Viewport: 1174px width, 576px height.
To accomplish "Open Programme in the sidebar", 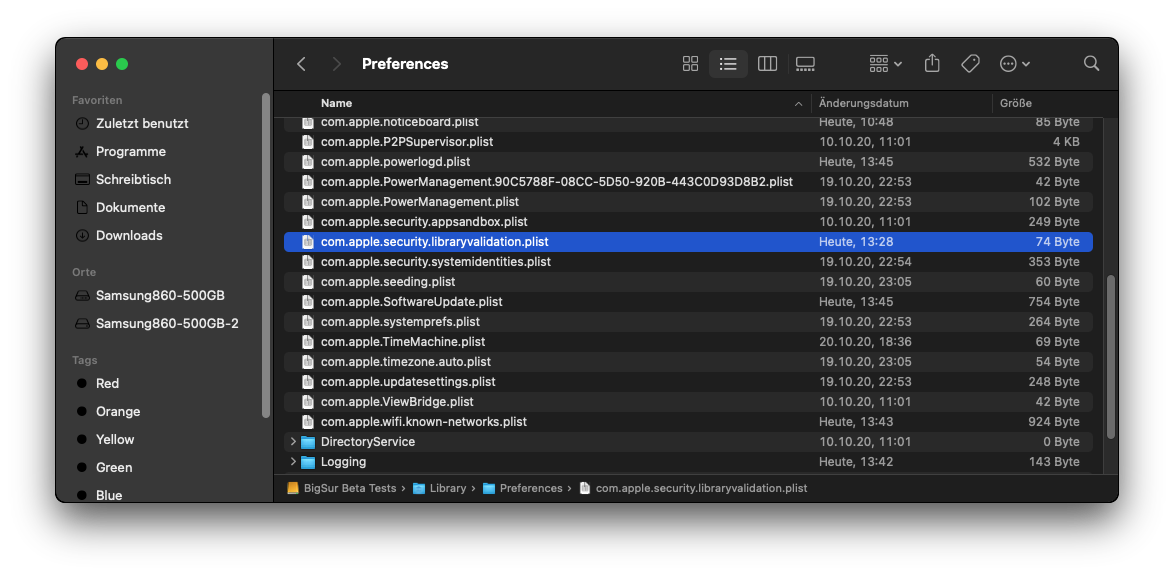I will pyautogui.click(x=130, y=152).
